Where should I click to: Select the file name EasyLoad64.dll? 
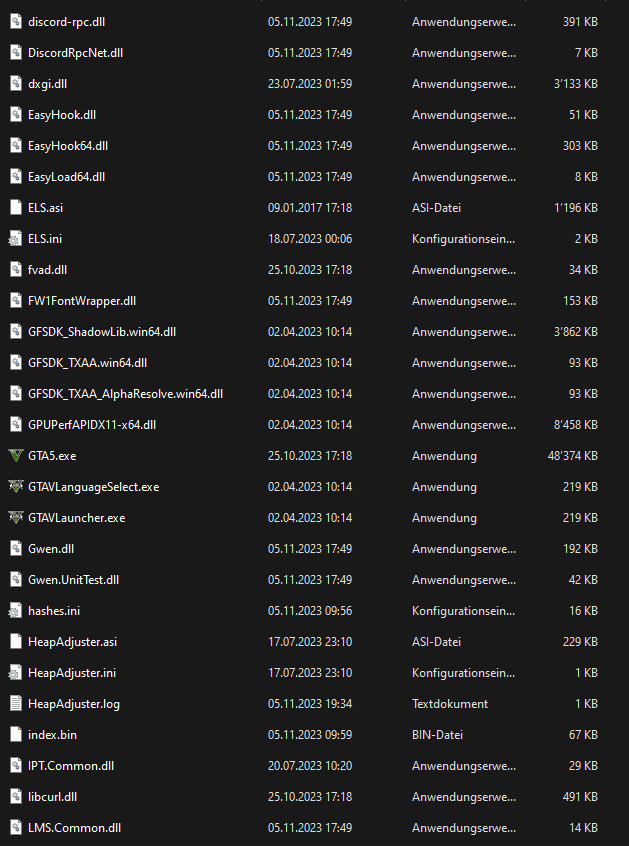[66, 177]
